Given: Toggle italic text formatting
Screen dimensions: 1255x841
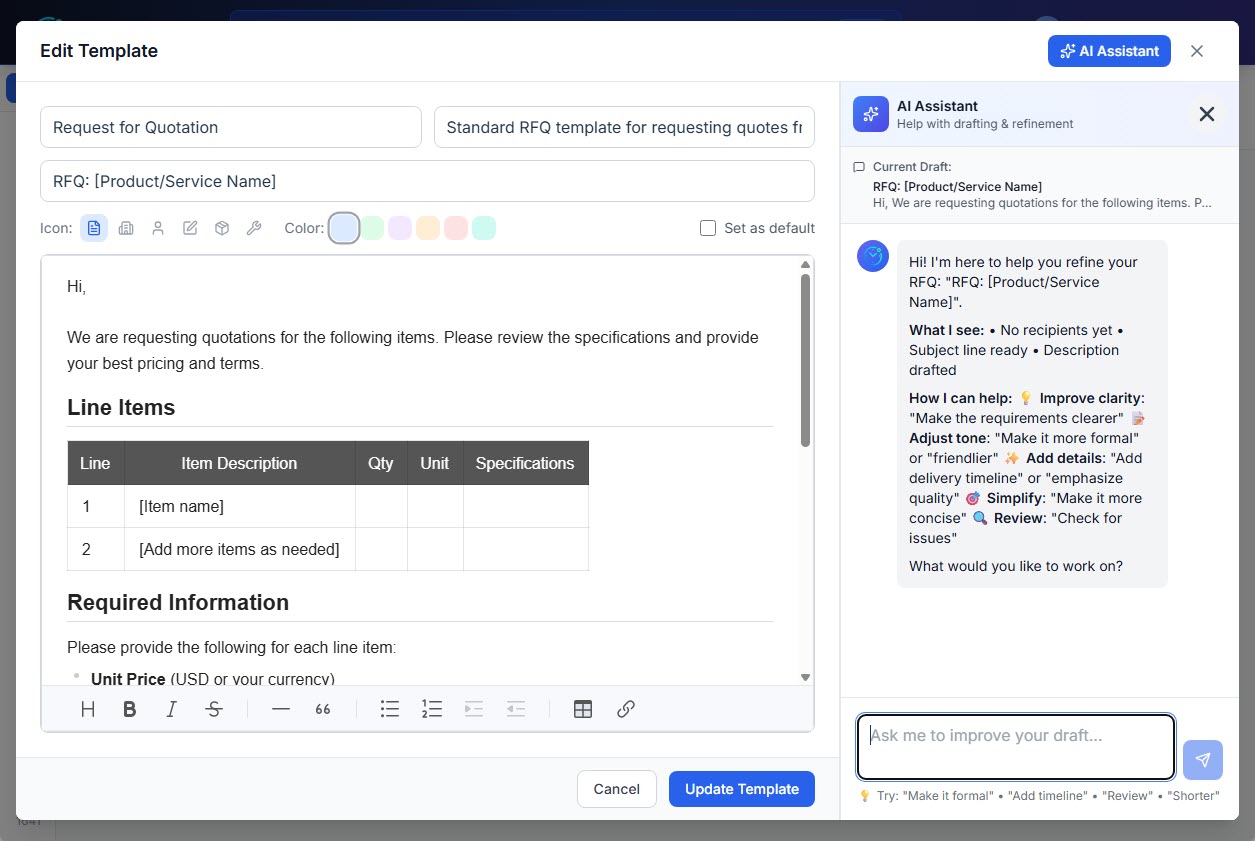Looking at the screenshot, I should 171,709.
